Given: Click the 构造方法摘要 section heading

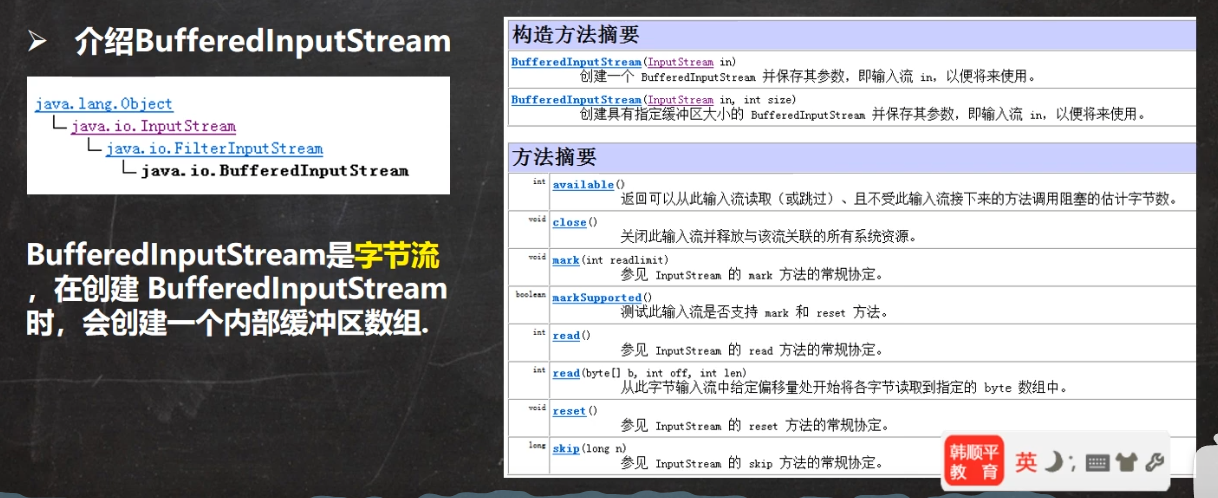Looking at the screenshot, I should tap(575, 36).
